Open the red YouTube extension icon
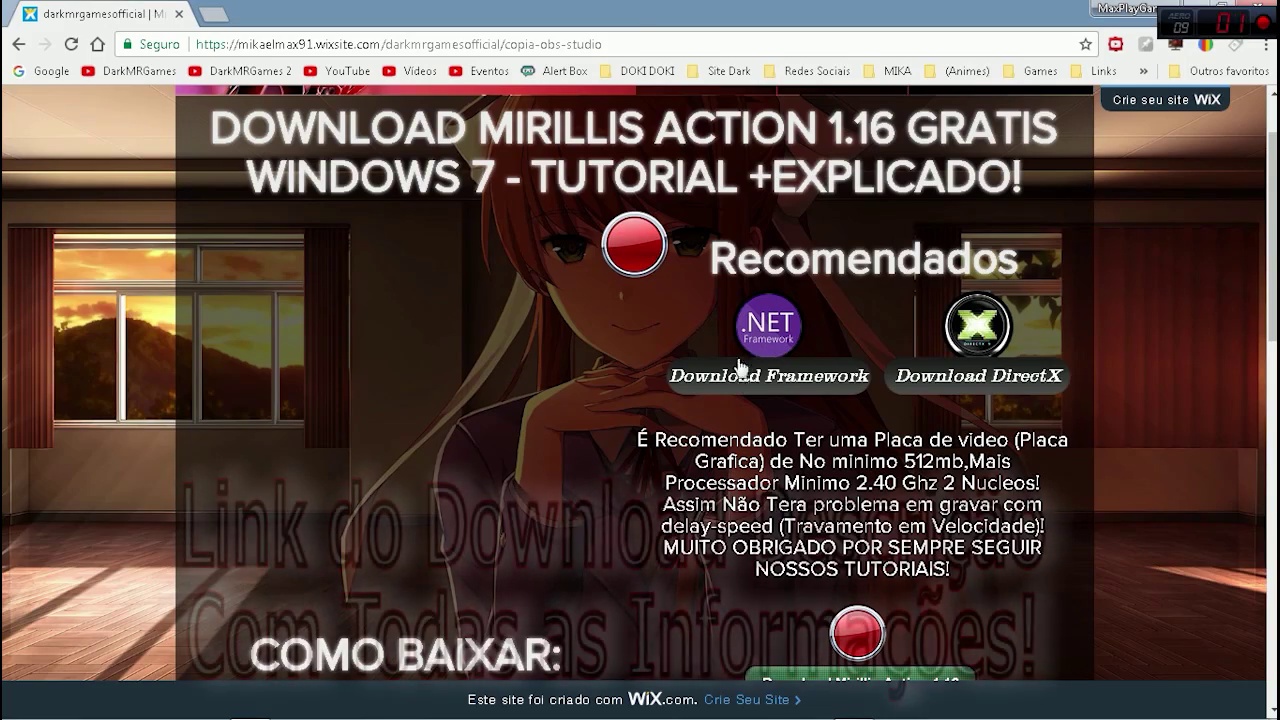The width and height of the screenshot is (1280, 720). [x=1116, y=44]
